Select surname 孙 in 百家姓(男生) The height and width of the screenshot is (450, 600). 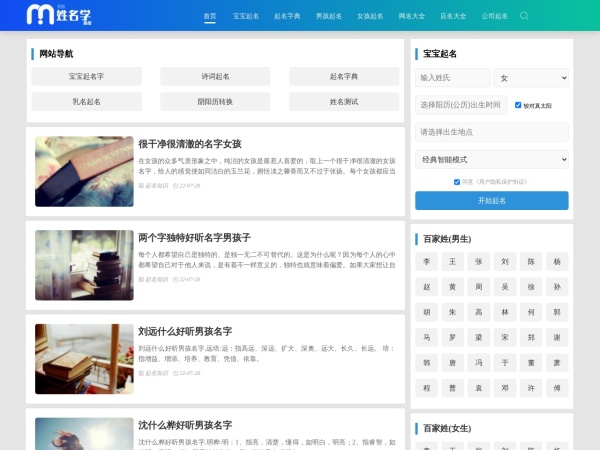[x=557, y=287]
